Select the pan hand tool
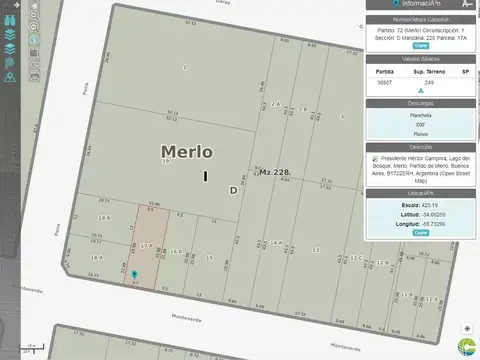Screen dimensions: 480x360 coord(34,5)
